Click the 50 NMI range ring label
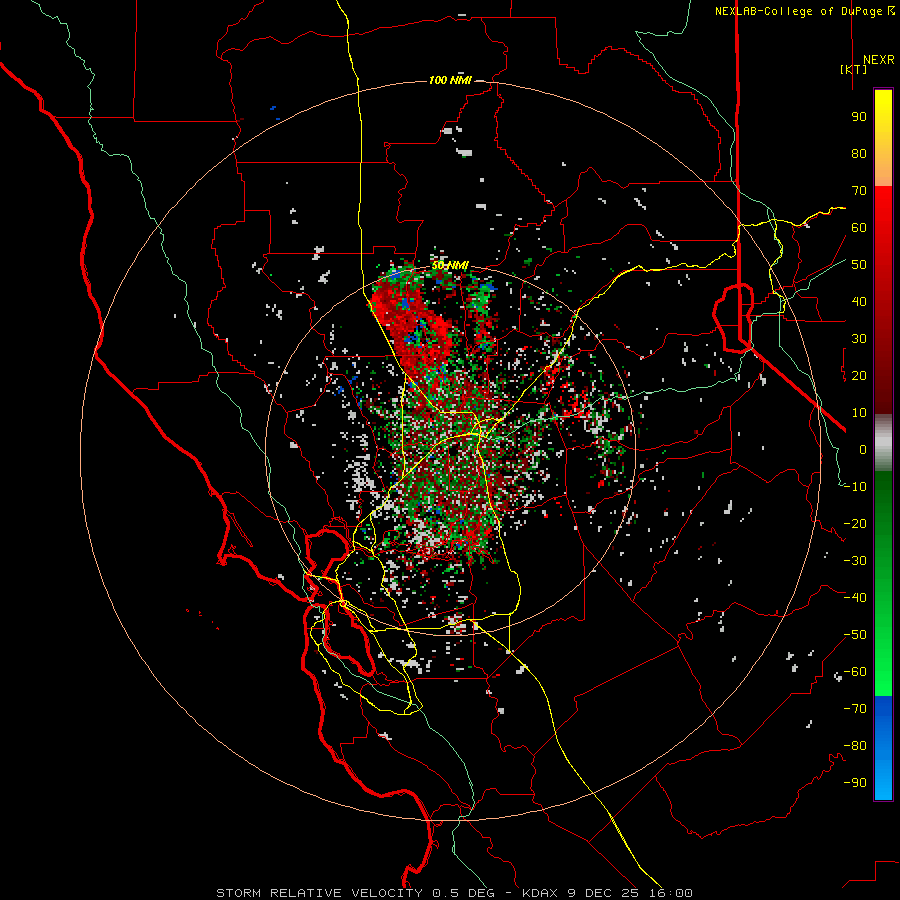This screenshot has height=900, width=900. click(x=450, y=265)
